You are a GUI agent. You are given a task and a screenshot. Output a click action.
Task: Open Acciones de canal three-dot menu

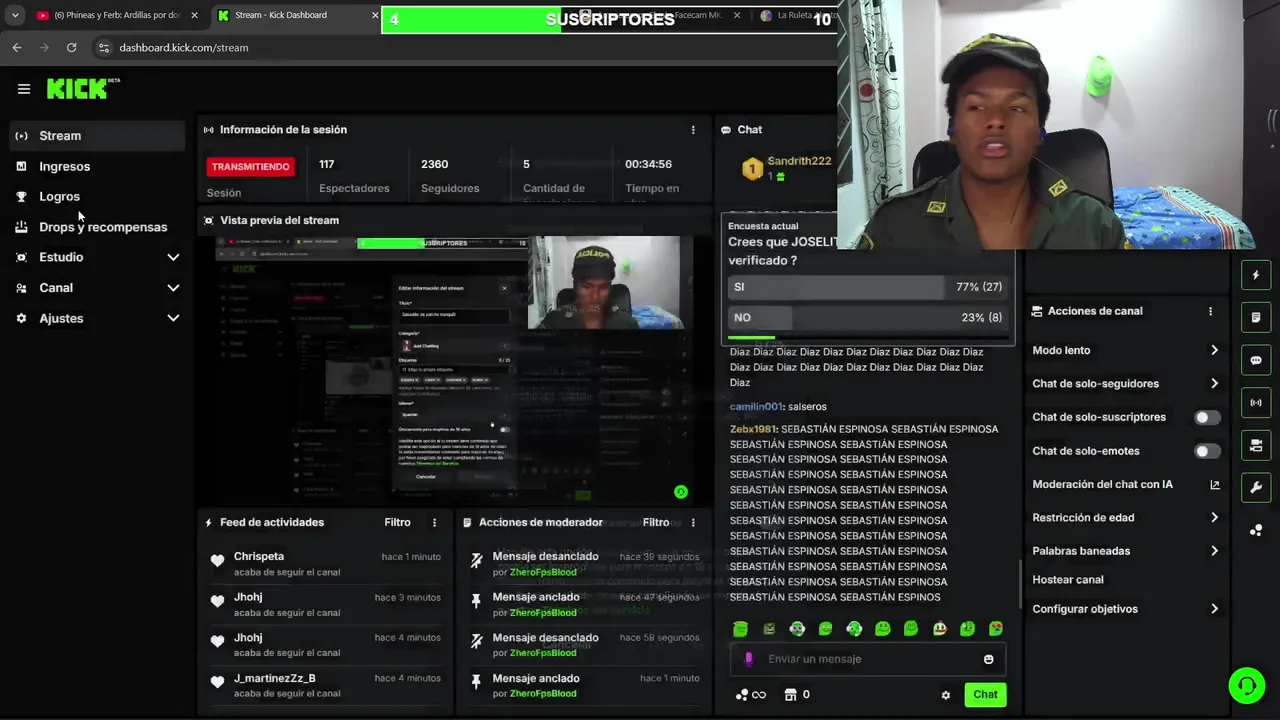(x=1210, y=311)
